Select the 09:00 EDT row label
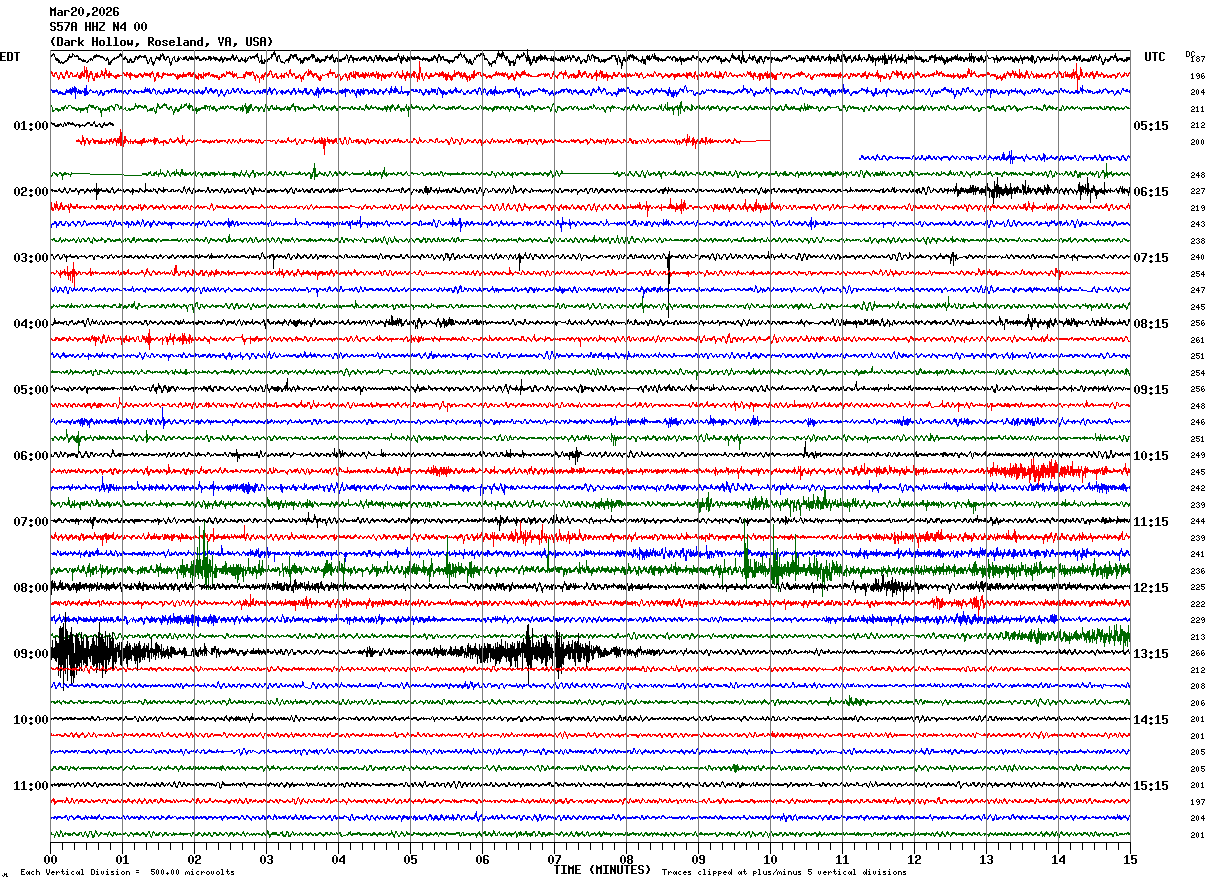 [30, 654]
